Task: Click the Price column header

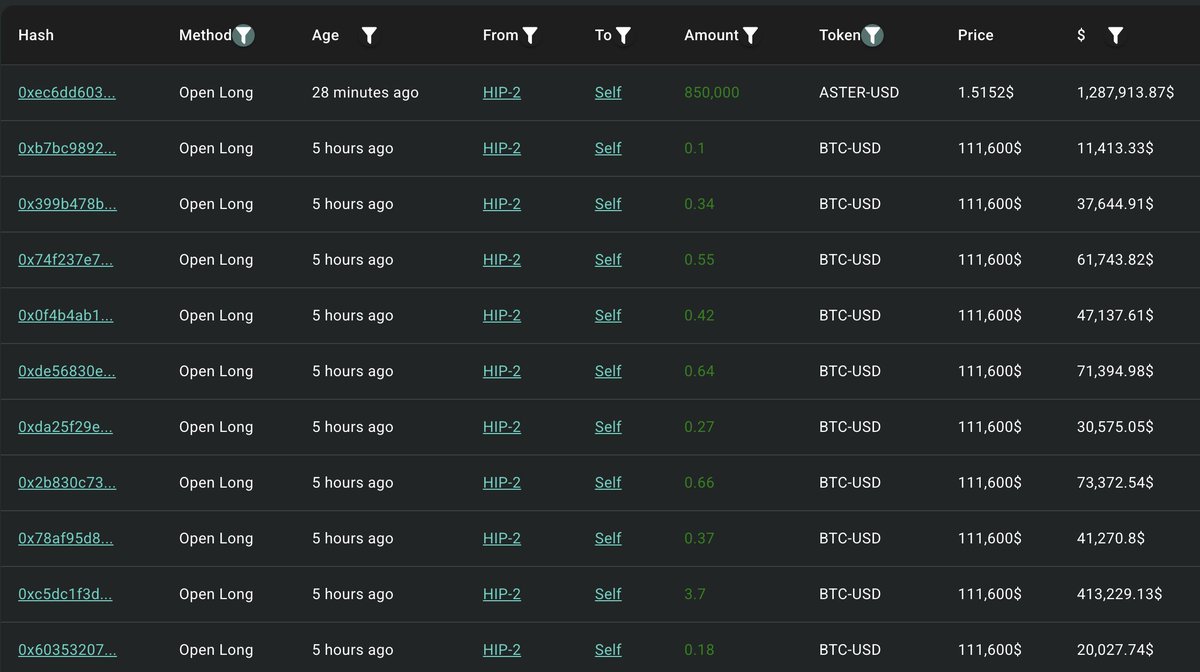Action: [x=976, y=36]
